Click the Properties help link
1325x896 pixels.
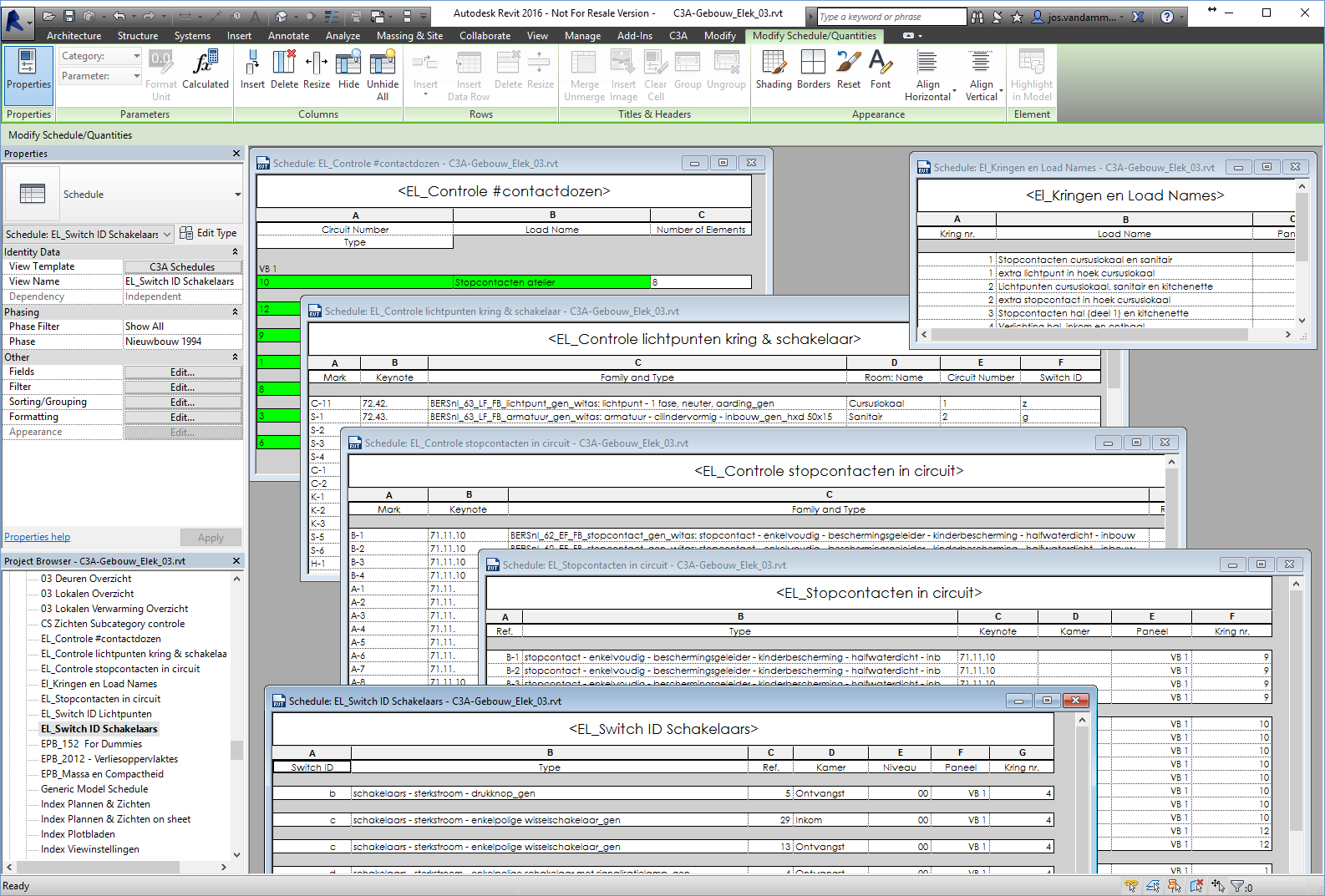pyautogui.click(x=37, y=537)
